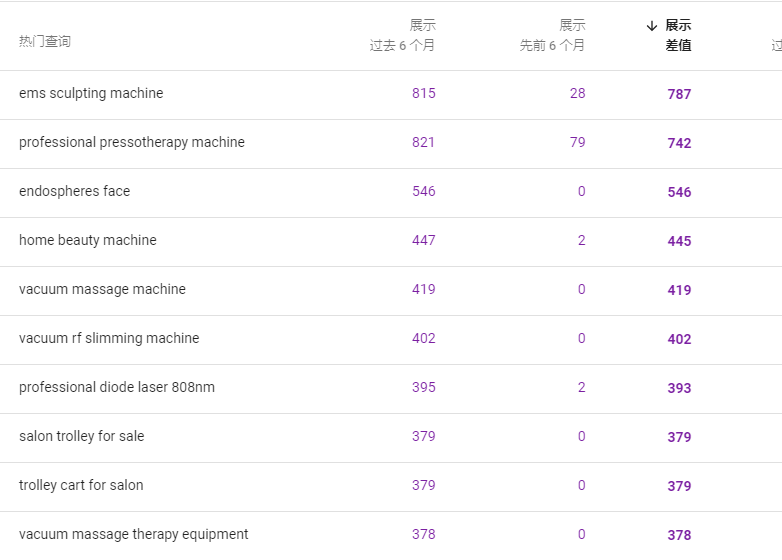Select professional diode laser 808nm query
Screen dimensions: 782x560
click(117, 387)
